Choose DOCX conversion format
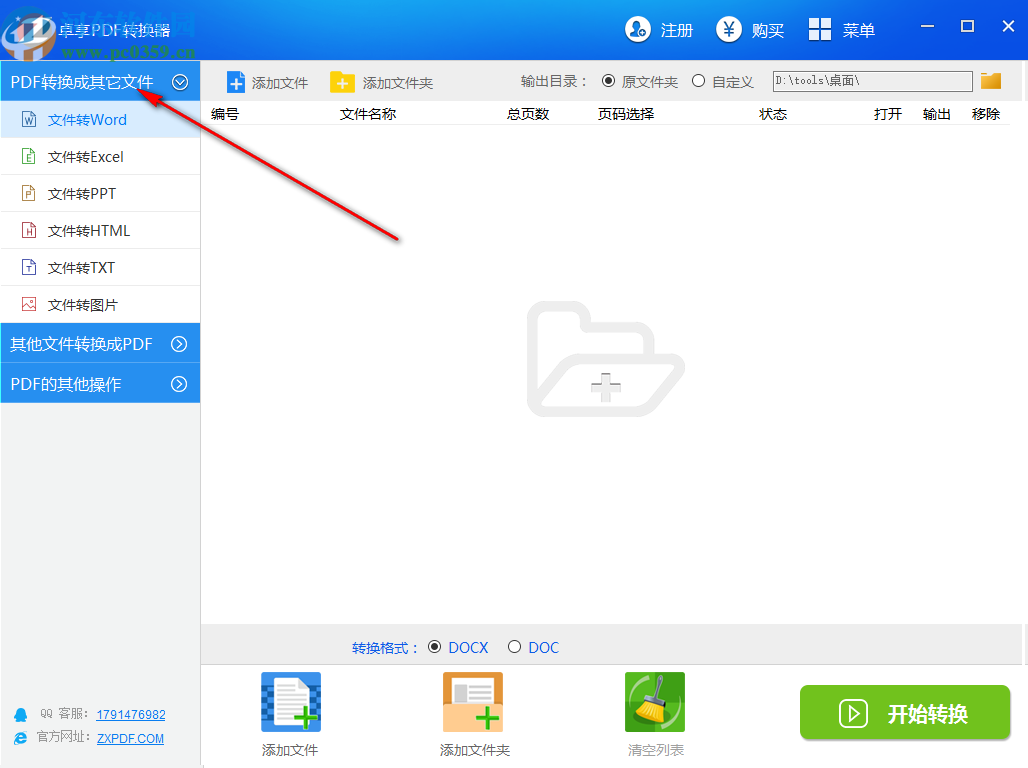Screen dimensions: 1028x768 [434, 647]
